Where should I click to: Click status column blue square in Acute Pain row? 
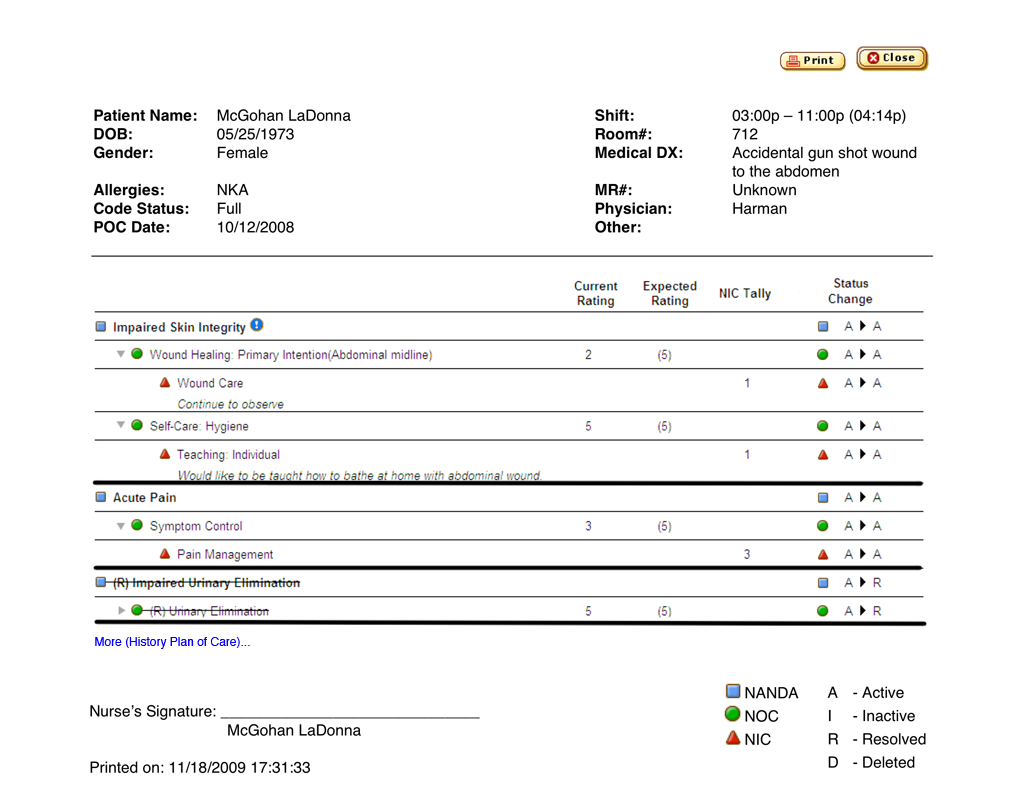823,498
